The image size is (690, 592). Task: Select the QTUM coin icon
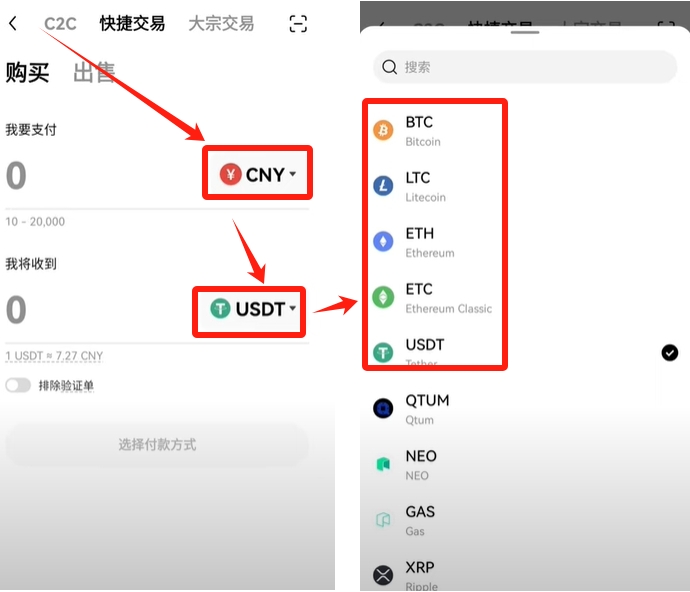coord(383,408)
